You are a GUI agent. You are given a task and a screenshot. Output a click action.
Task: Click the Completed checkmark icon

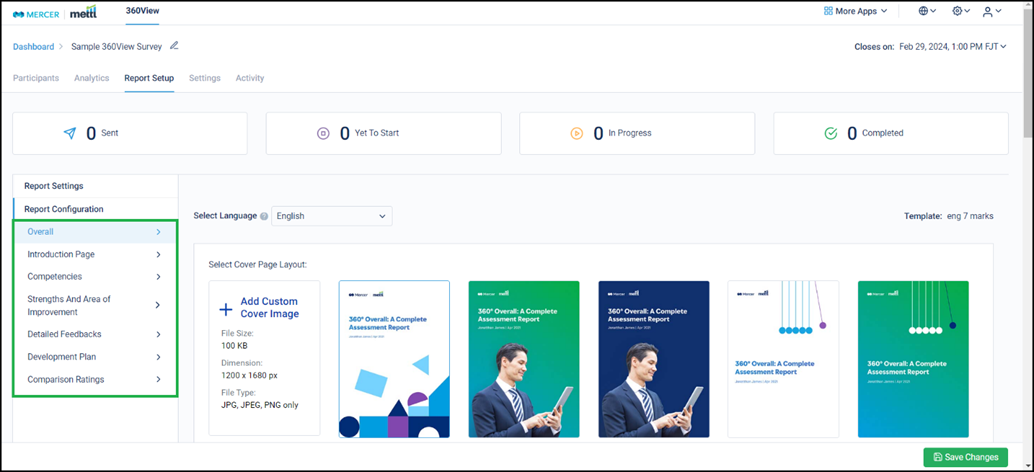coord(831,133)
